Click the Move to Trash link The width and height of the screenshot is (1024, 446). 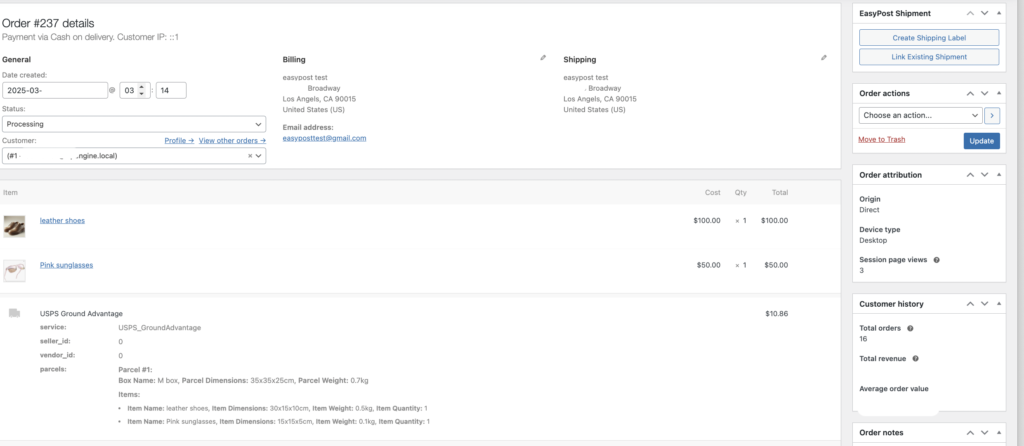(x=881, y=139)
